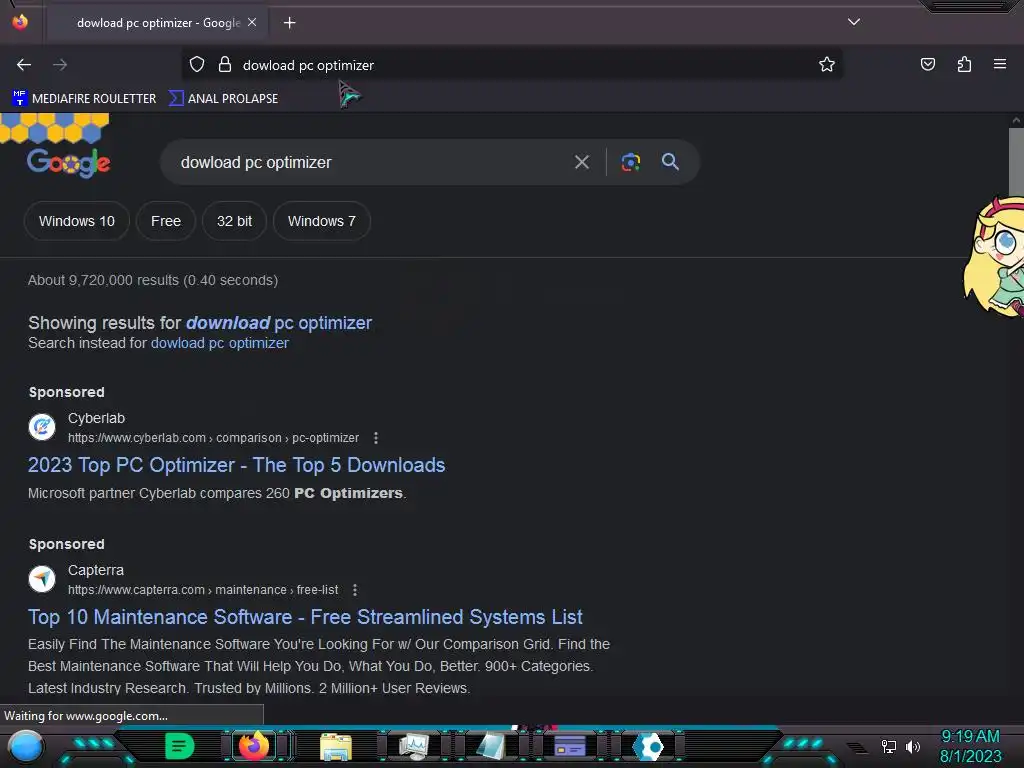Image resolution: width=1024 pixels, height=768 pixels.
Task: Open the Save to Pocket icon
Action: pos(927,64)
